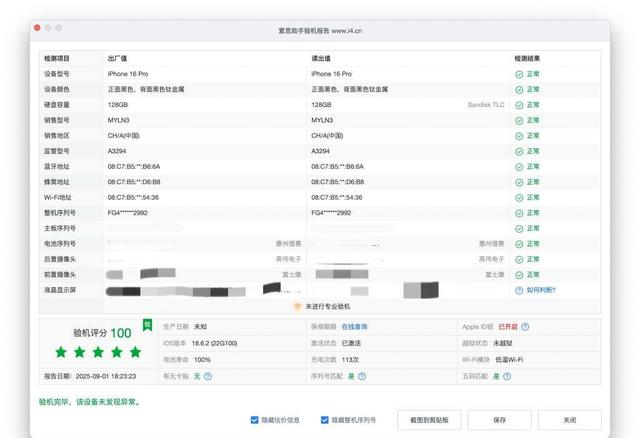640x438 pixels.
Task: Click the 出厂值 A3294 cell
Action: click(x=117, y=151)
